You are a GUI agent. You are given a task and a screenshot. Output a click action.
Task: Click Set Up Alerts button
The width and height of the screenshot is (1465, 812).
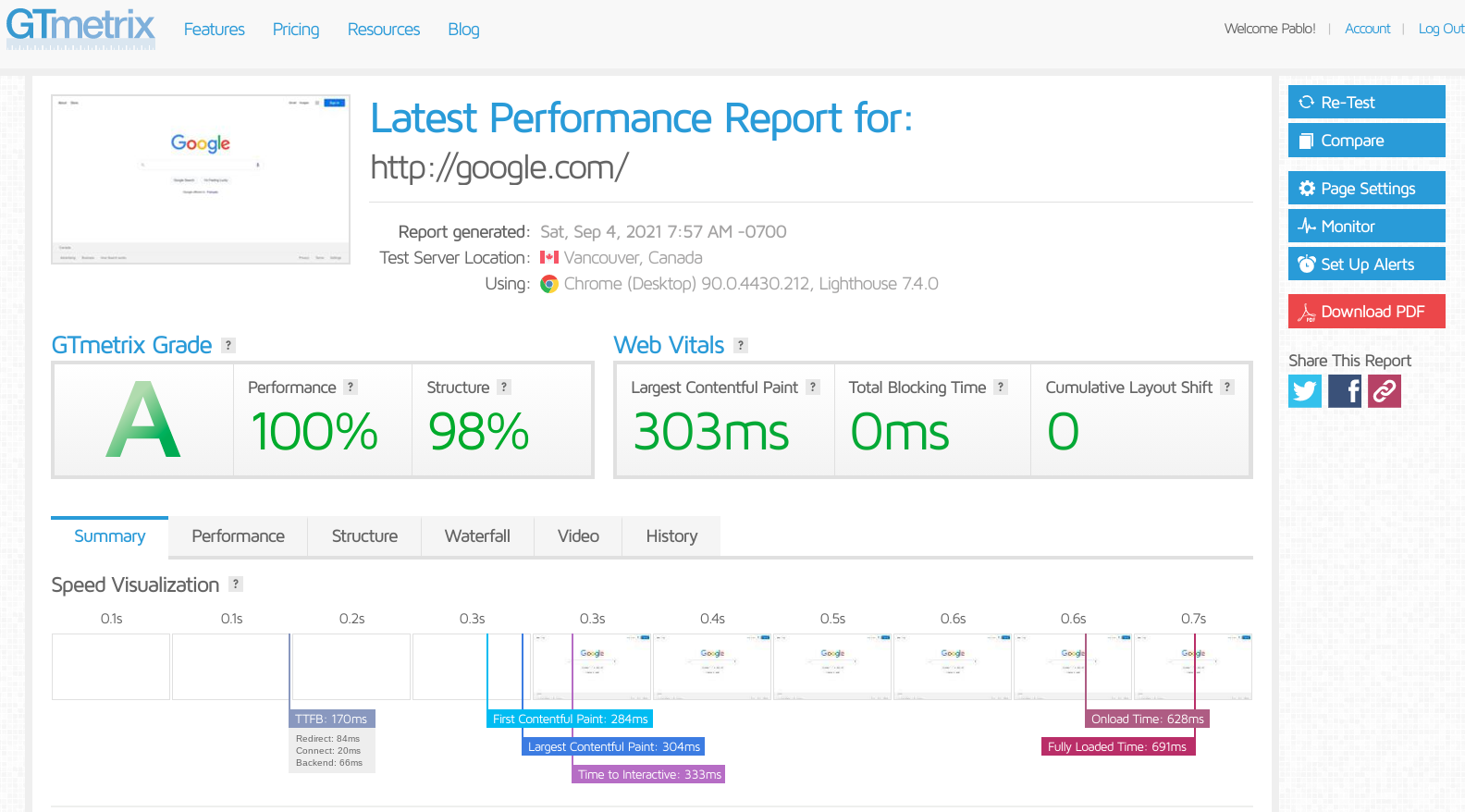[x=1366, y=265]
